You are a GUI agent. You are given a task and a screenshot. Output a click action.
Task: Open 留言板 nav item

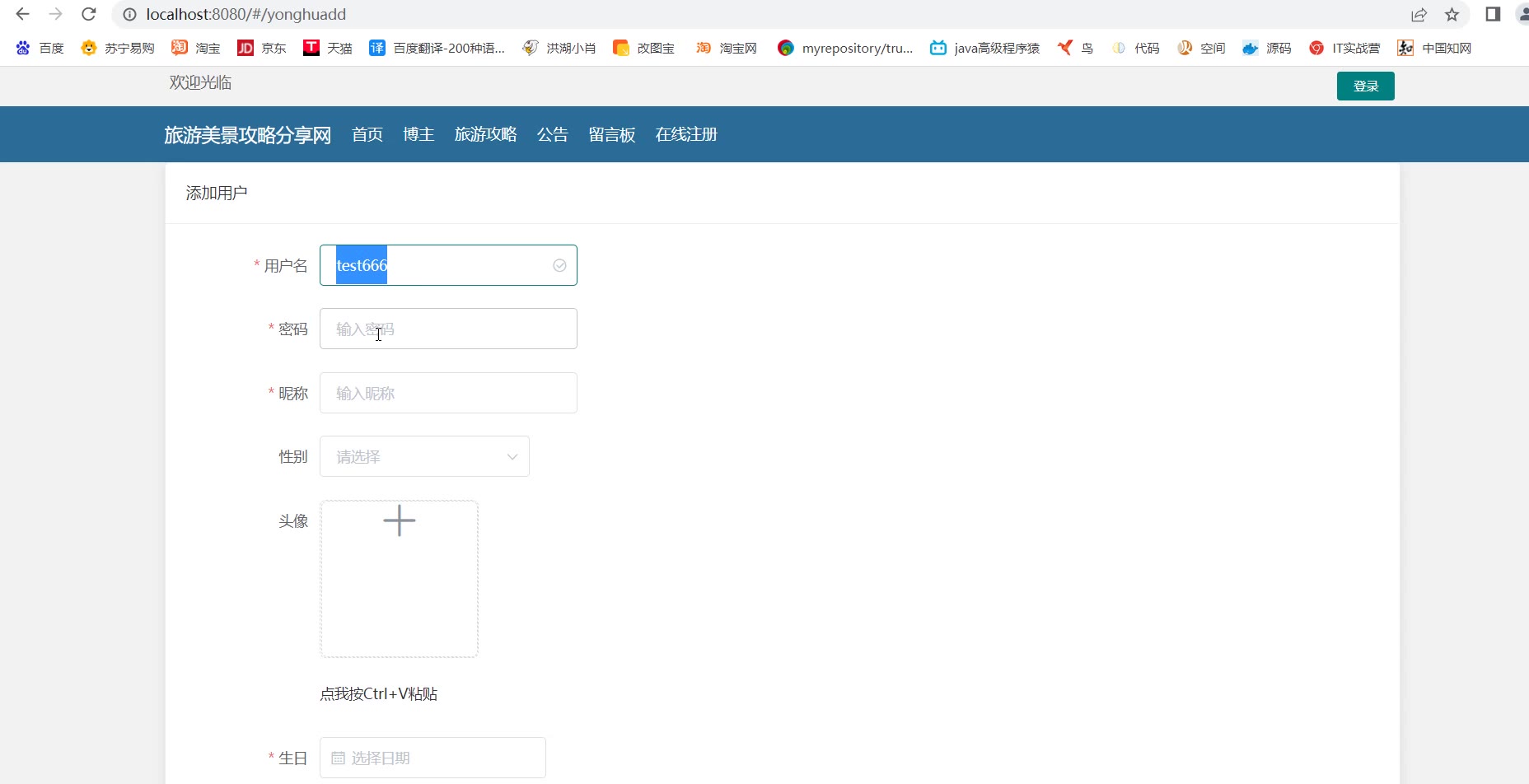click(x=612, y=134)
